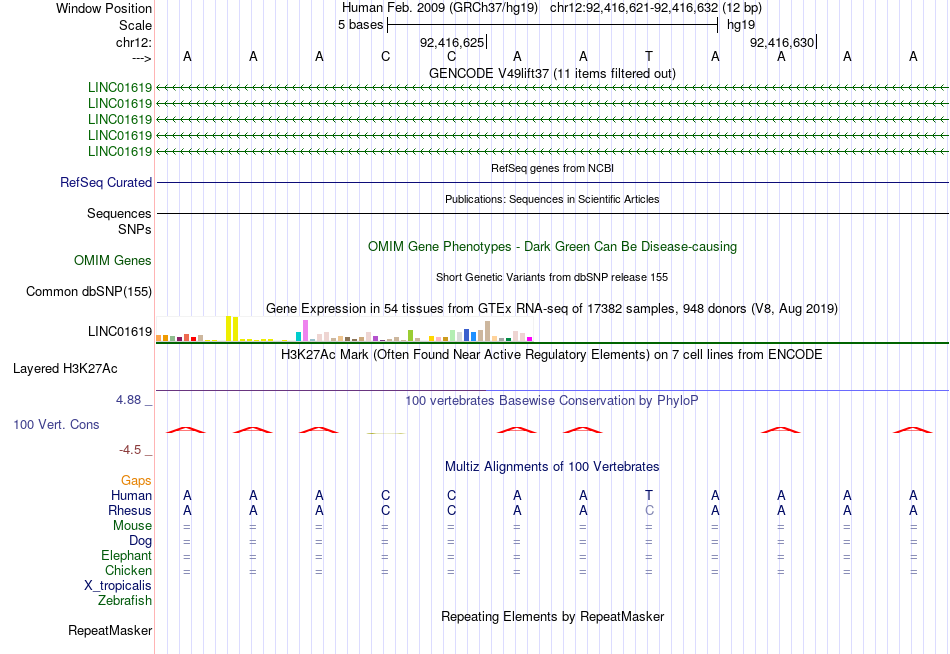Click the orange Gaps label
Image resolution: width=950 pixels, height=654 pixels.
coord(136,481)
